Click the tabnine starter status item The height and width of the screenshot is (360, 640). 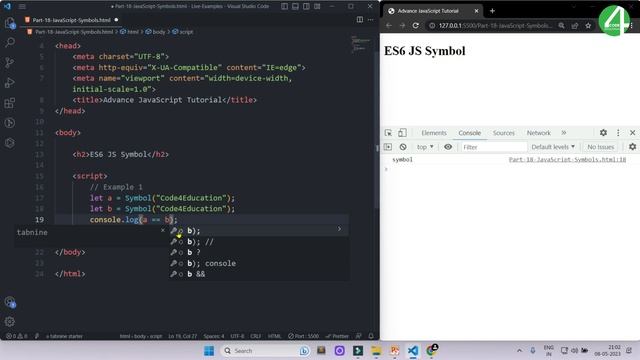[64, 336]
